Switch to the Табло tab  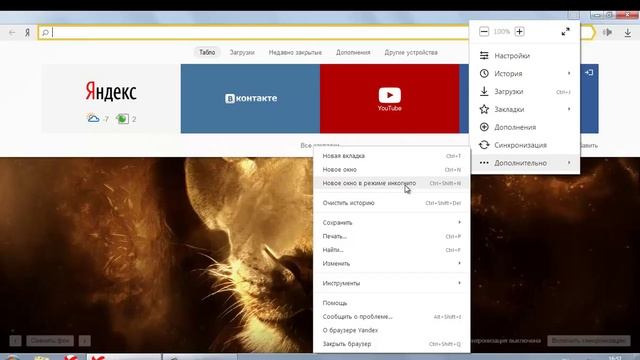pyautogui.click(x=207, y=52)
